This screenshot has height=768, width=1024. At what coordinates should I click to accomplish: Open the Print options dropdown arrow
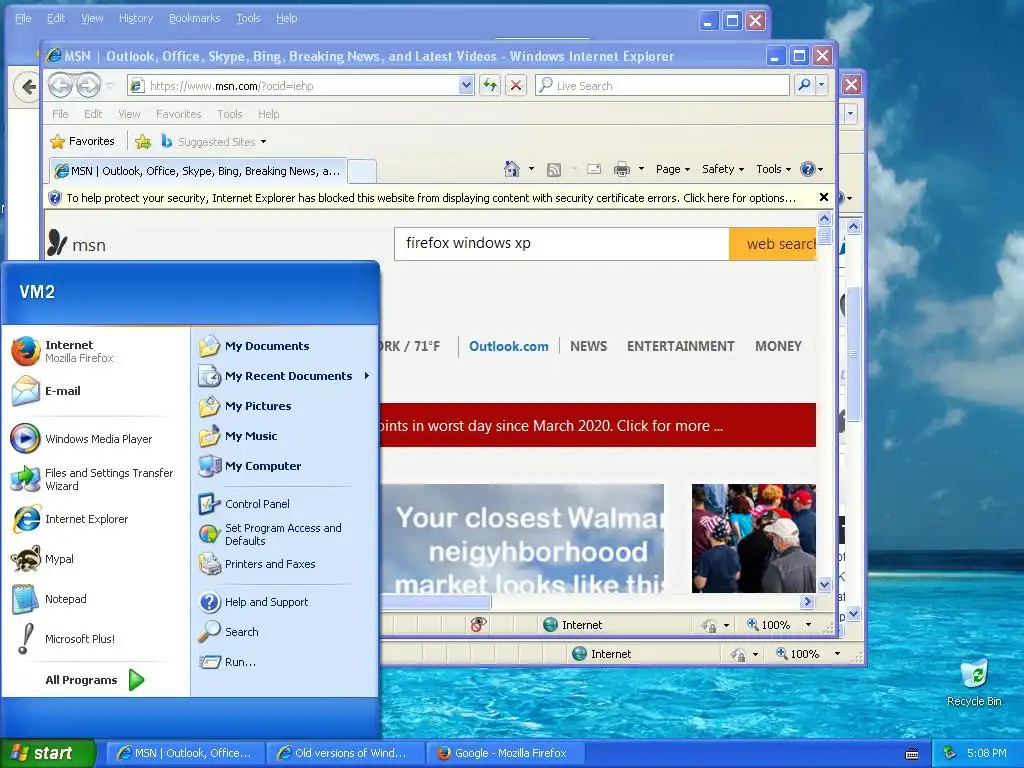pyautogui.click(x=641, y=169)
